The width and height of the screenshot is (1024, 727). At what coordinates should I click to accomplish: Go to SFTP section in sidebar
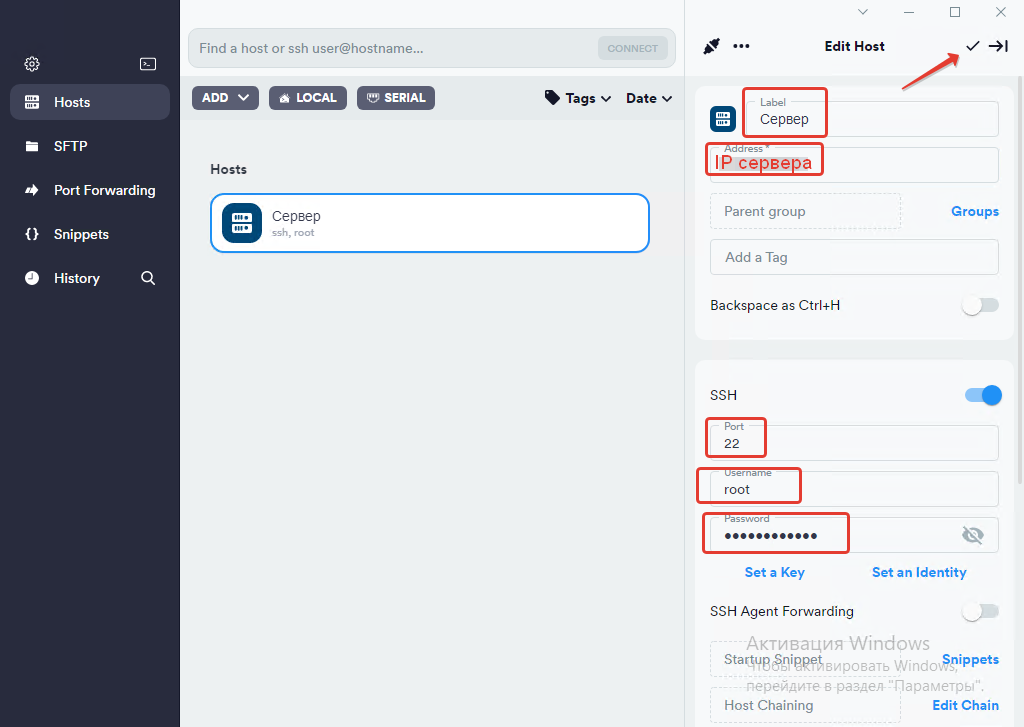tap(70, 146)
